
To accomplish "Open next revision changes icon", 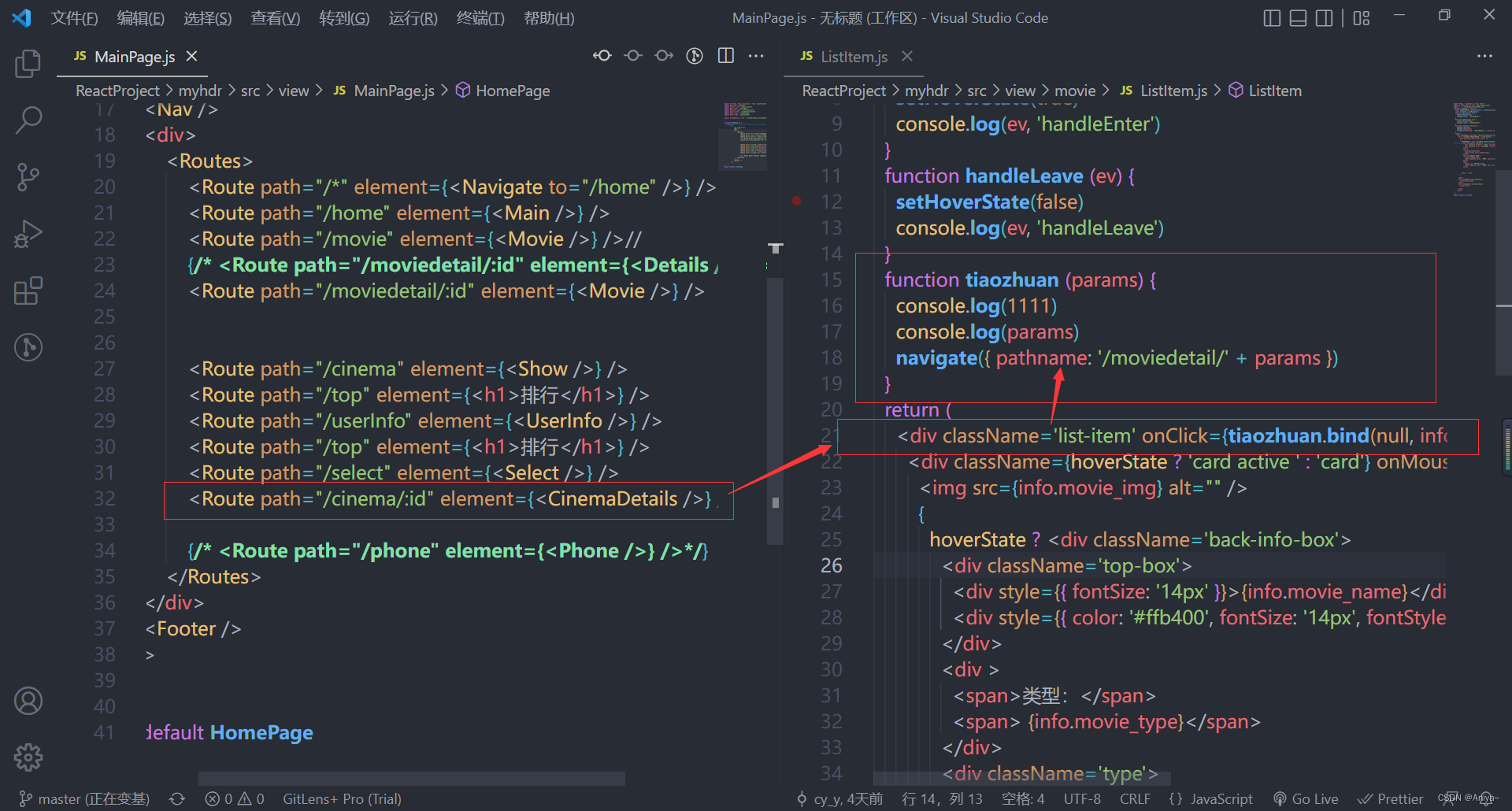I will coord(664,56).
